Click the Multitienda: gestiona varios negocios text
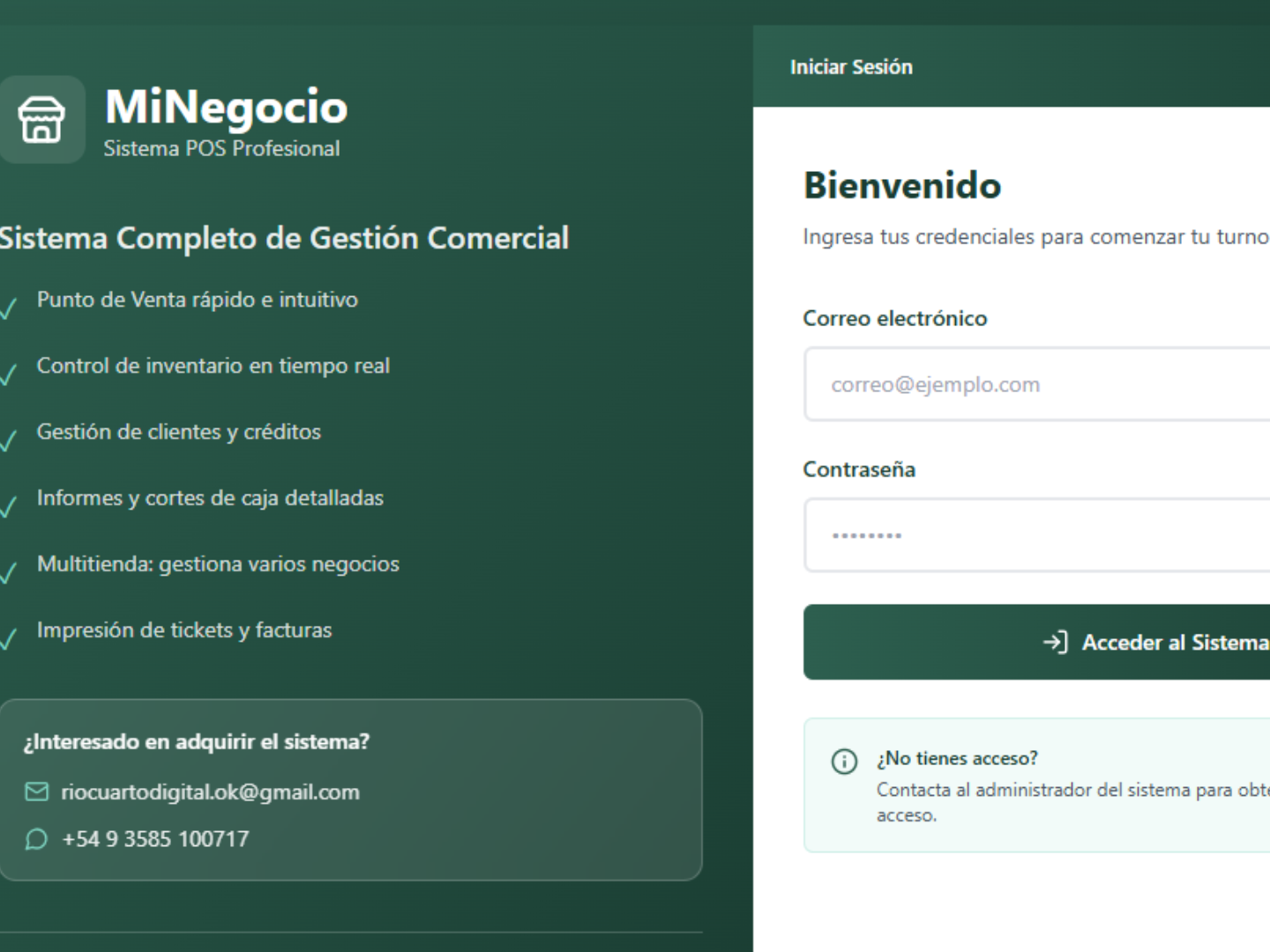1270x952 pixels. 218,564
